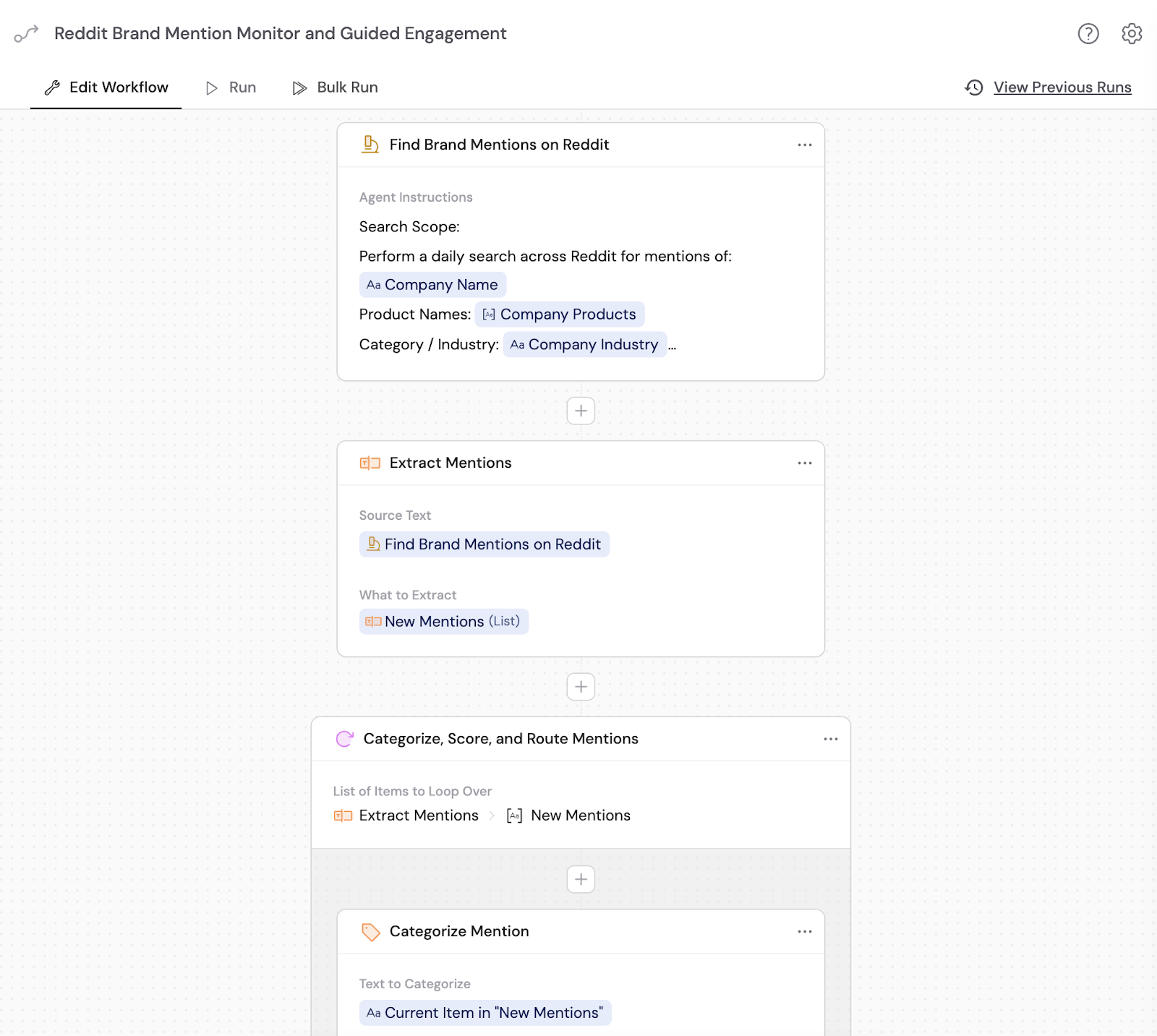Open options menu for Categorize Mention
This screenshot has height=1036, width=1157.
(805, 932)
